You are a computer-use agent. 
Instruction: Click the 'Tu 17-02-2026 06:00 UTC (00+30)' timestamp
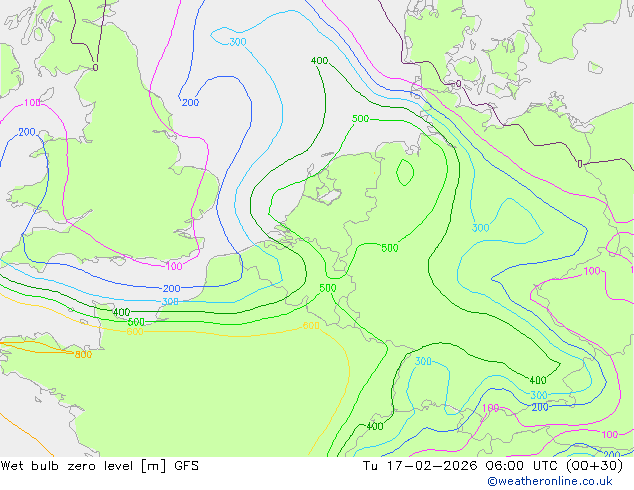click(493, 466)
